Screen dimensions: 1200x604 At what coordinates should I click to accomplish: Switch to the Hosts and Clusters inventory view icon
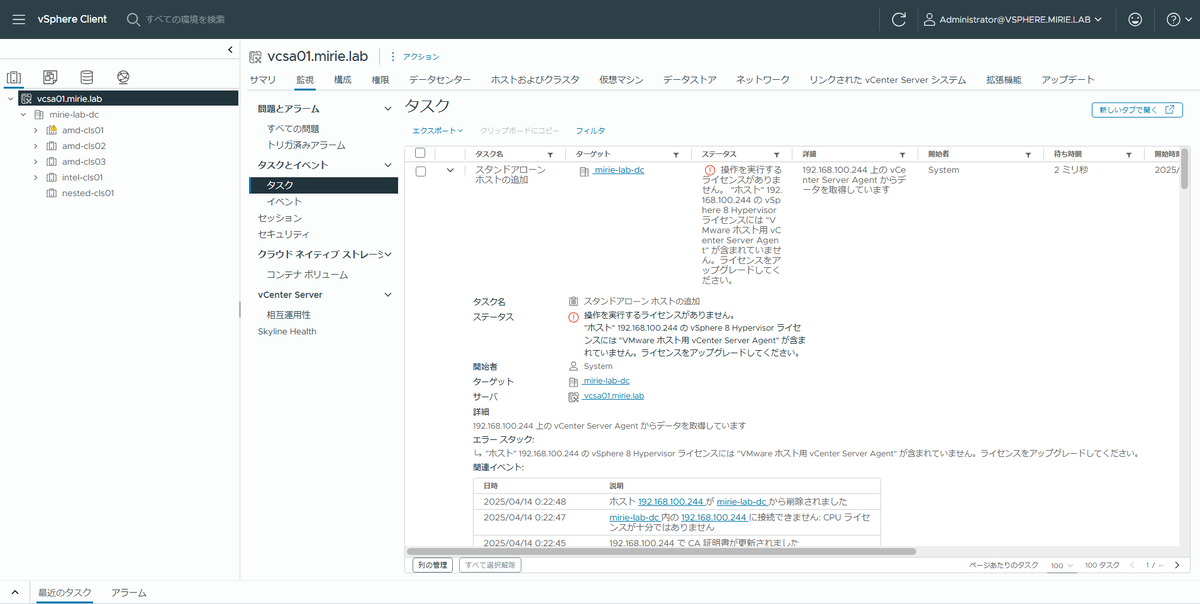click(14, 77)
